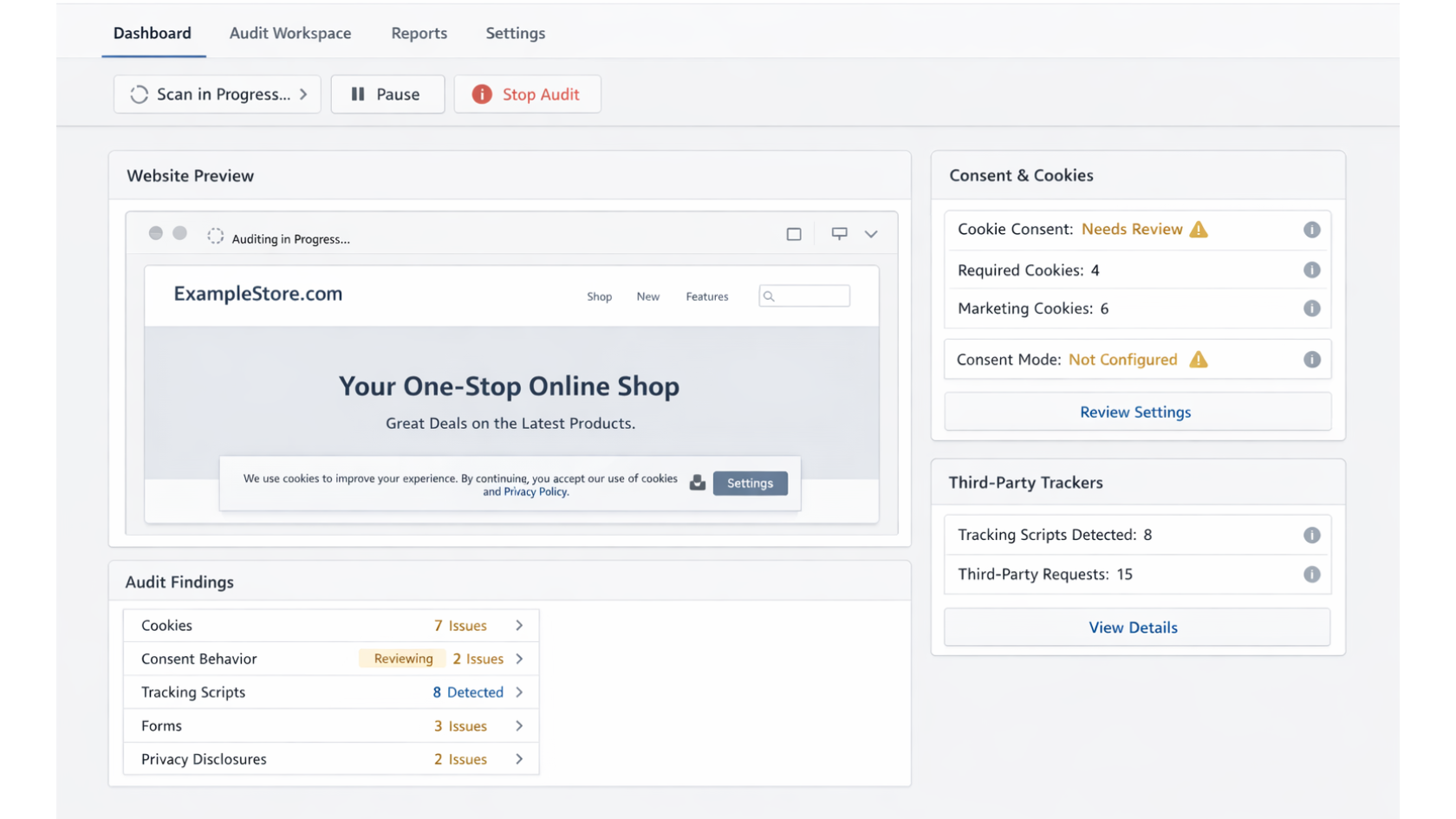The image size is (1456, 819).
Task: Expand the Privacy Disclosures findings row
Action: (519, 758)
